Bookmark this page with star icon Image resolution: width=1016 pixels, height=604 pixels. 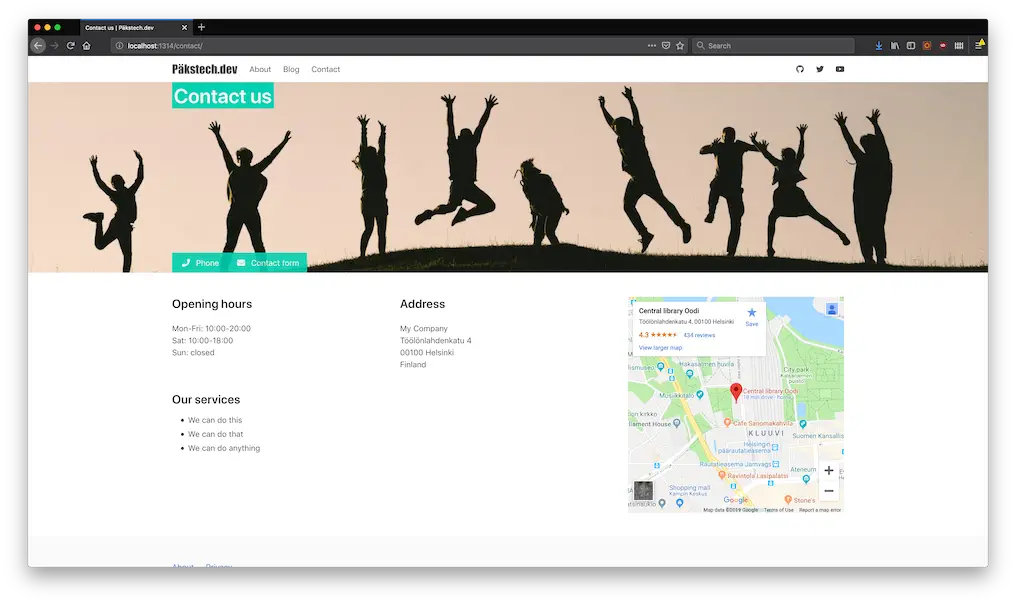[x=680, y=46]
